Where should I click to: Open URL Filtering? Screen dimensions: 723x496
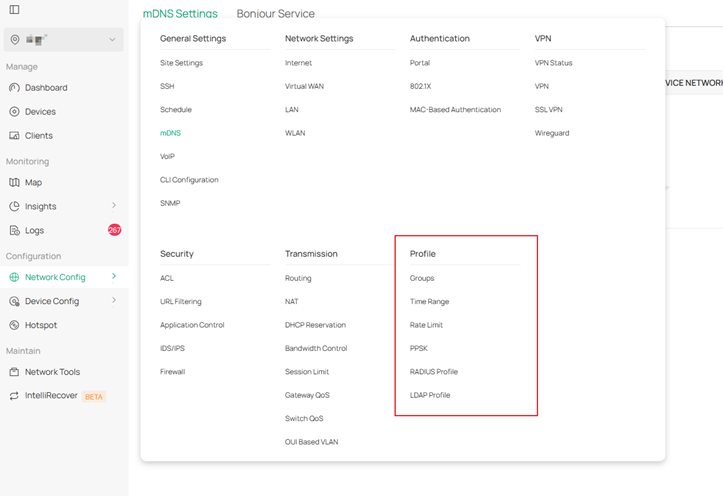point(181,301)
